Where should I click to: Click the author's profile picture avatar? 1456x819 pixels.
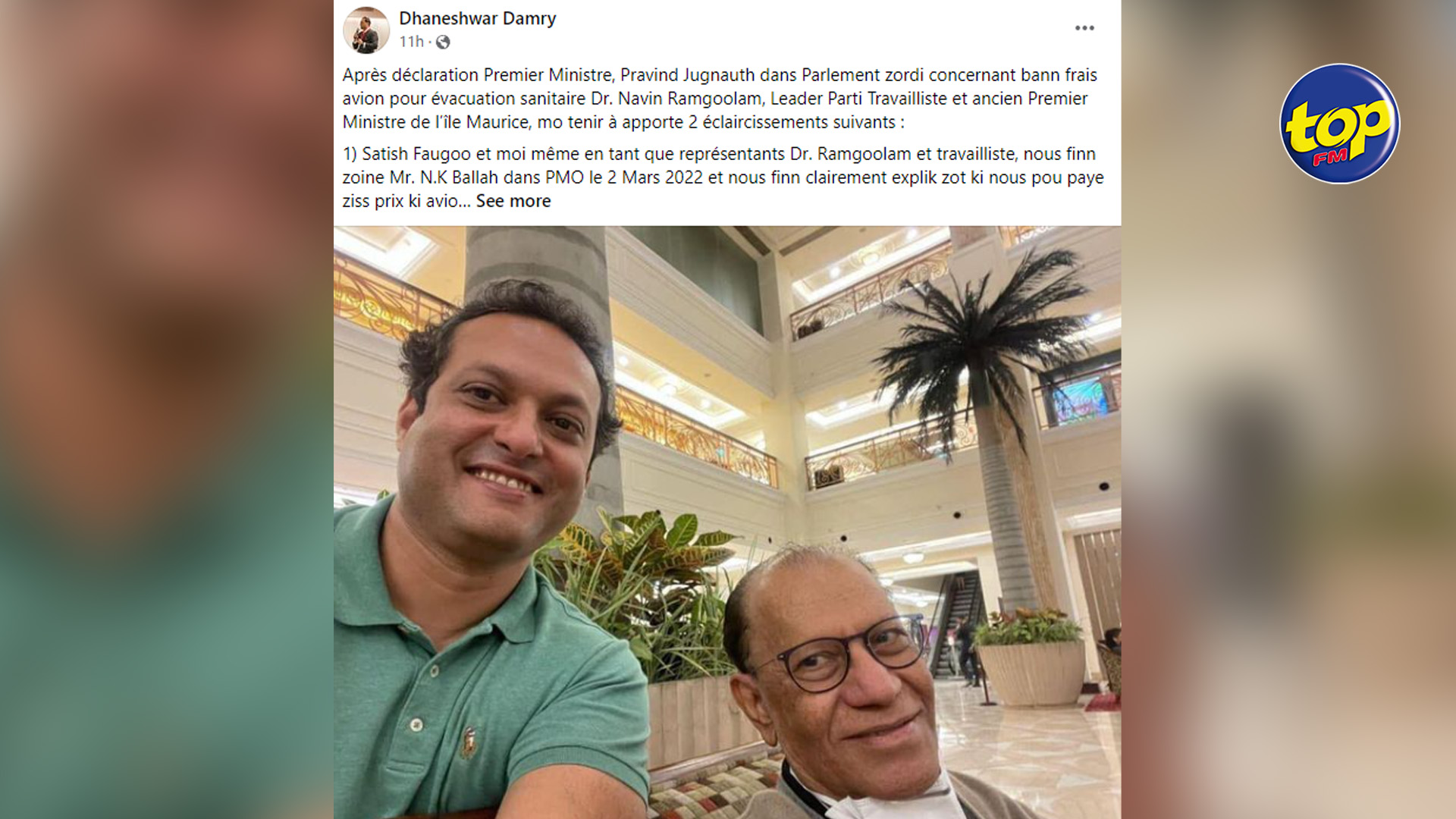click(366, 30)
